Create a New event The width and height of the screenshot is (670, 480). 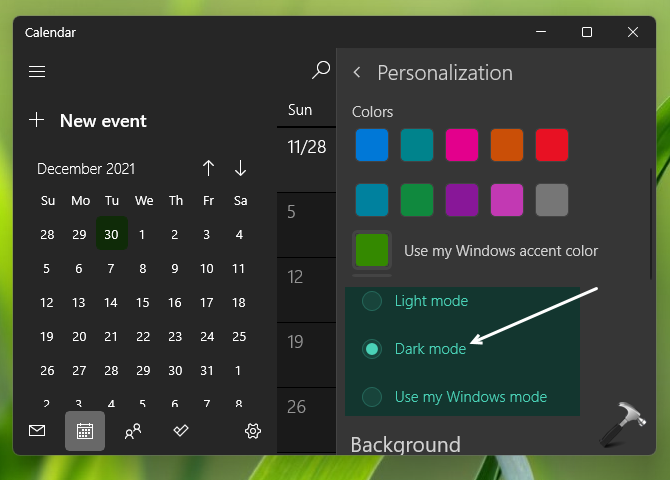click(90, 121)
